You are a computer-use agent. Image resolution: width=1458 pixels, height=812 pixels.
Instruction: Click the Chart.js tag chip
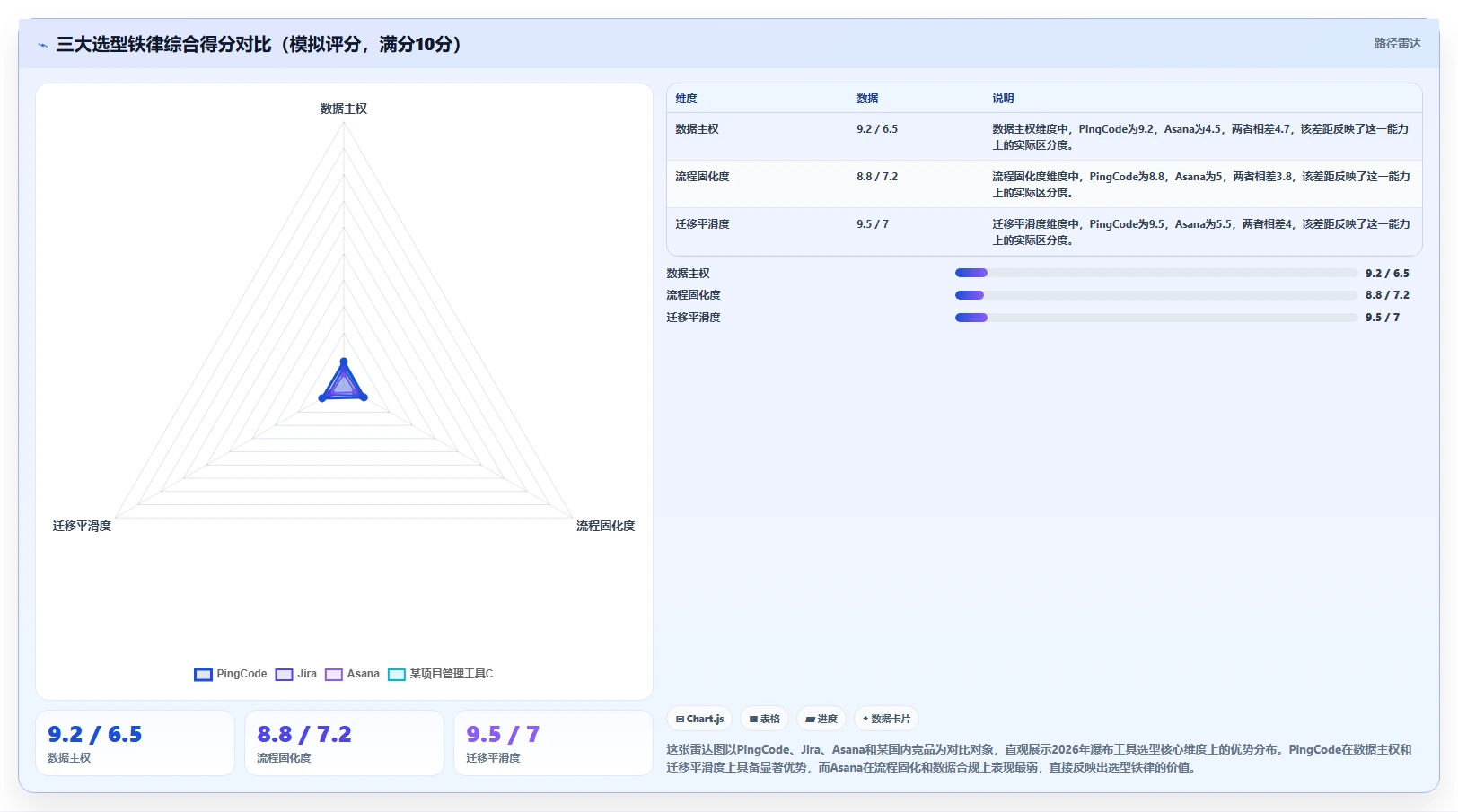tap(699, 719)
